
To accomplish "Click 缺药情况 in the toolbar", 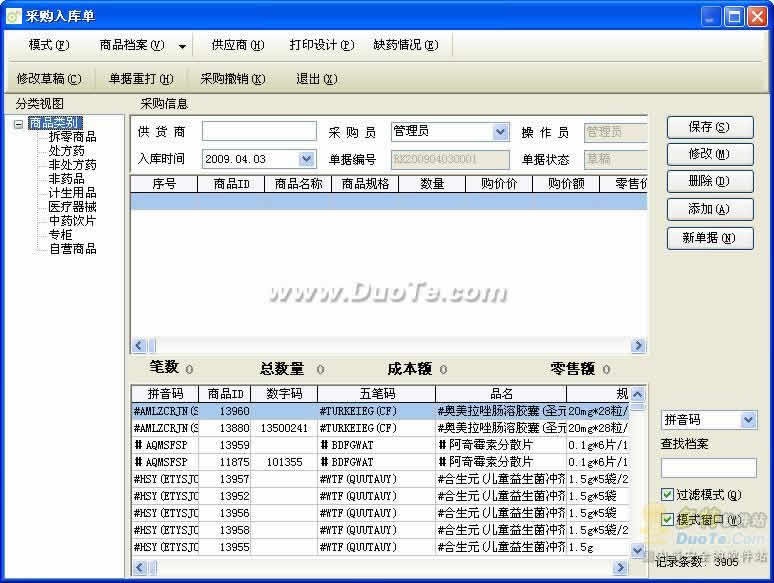I will (x=405, y=45).
